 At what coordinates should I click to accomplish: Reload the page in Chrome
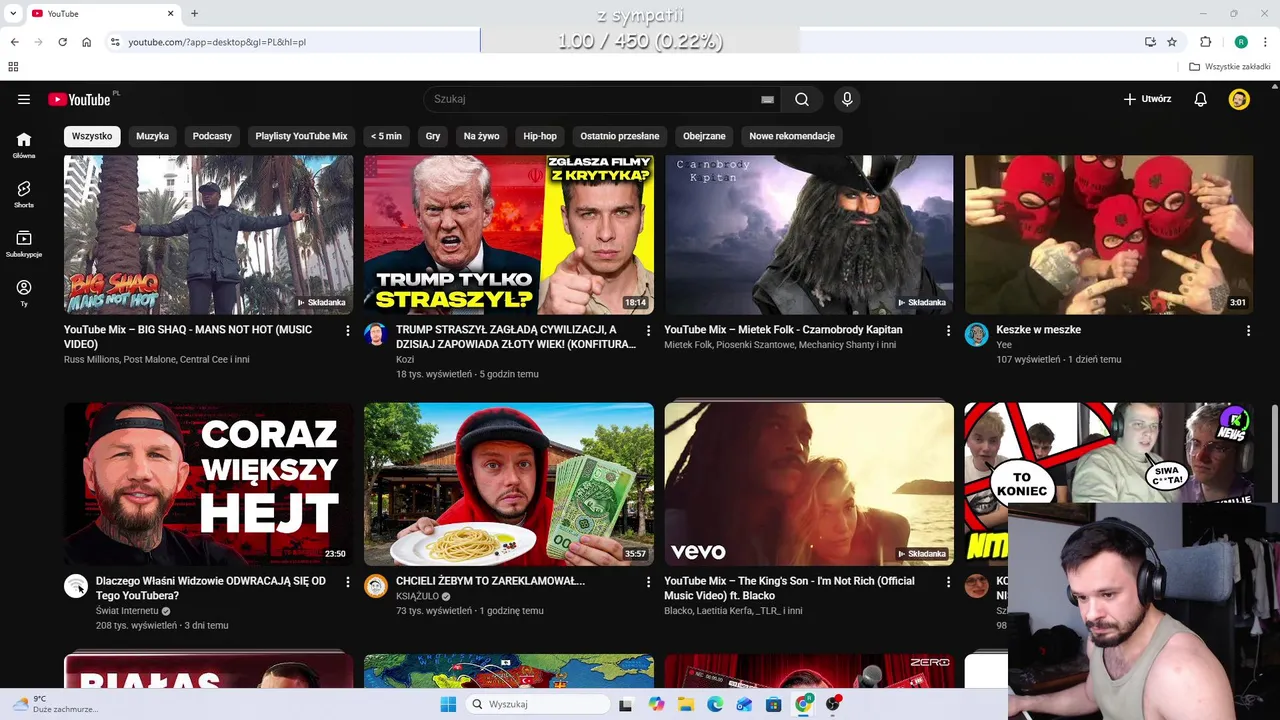(x=62, y=42)
